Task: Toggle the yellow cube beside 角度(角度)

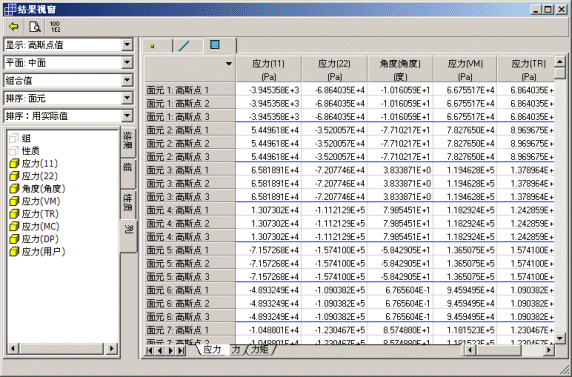Action: (14, 188)
